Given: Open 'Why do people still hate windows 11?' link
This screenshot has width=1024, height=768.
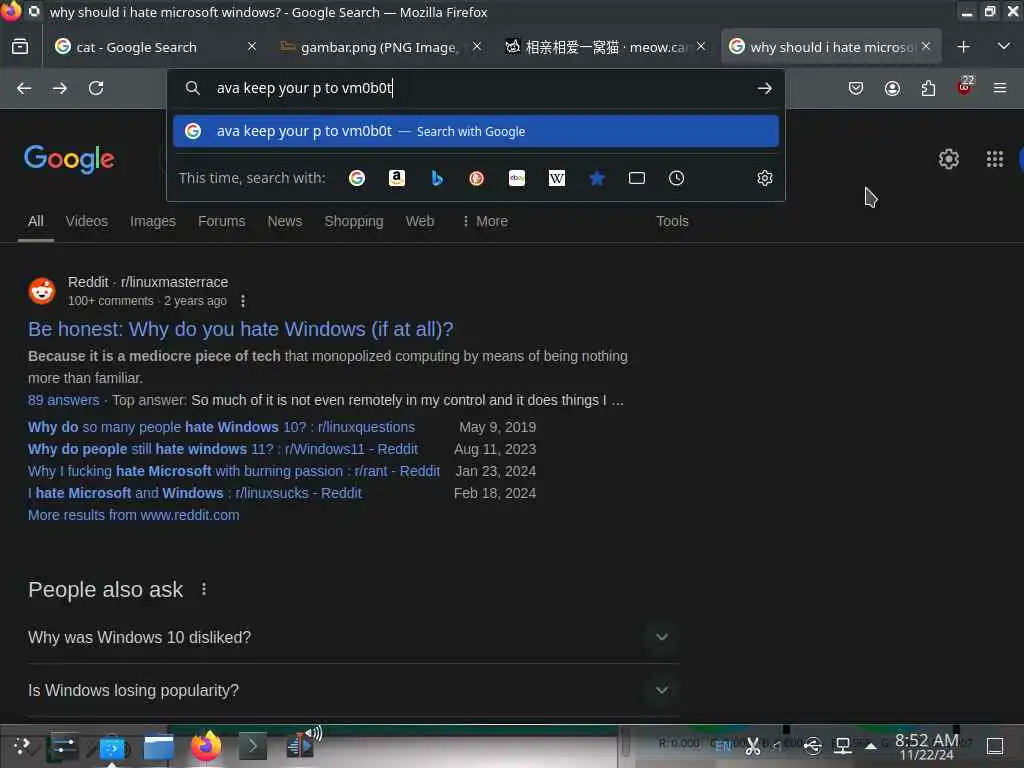Looking at the screenshot, I should point(223,449).
